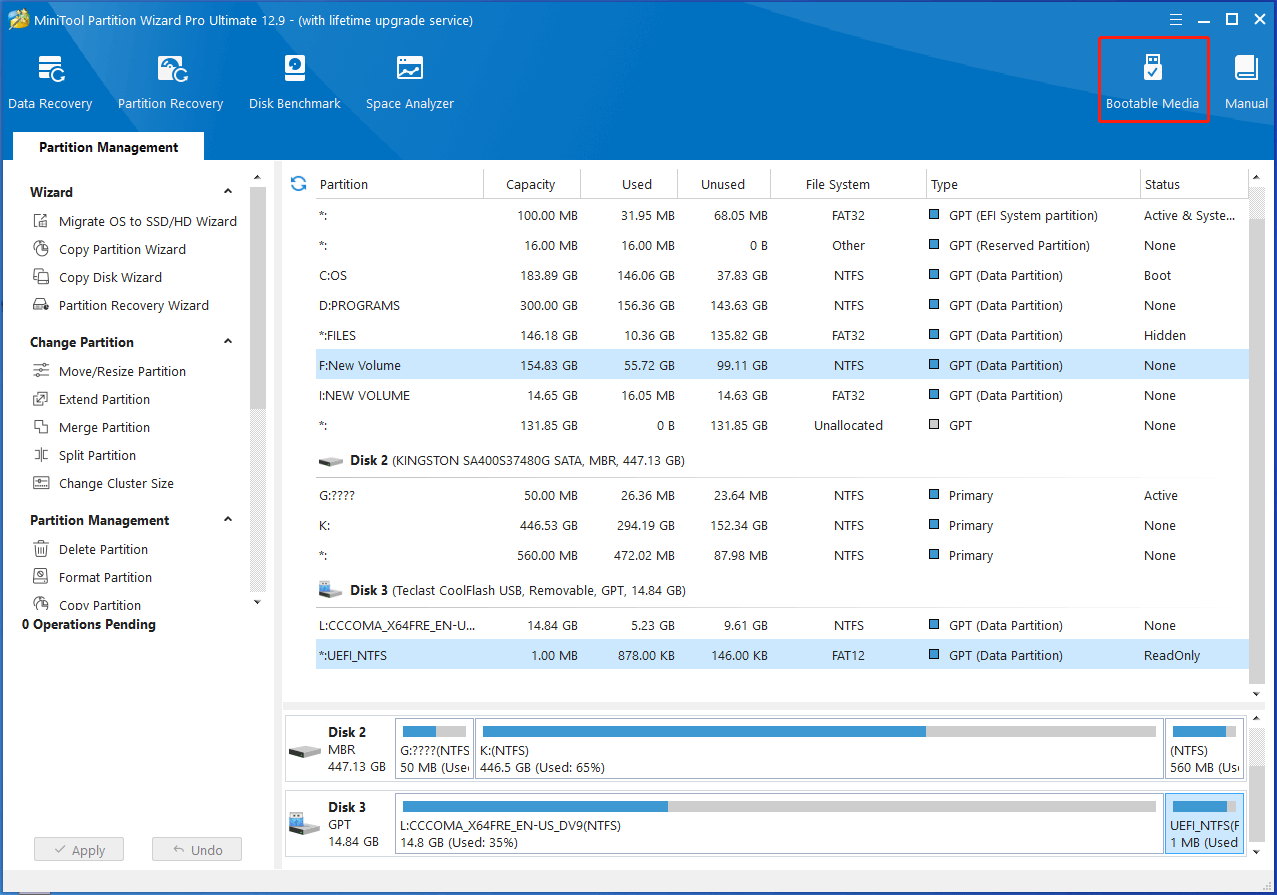1277x895 pixels.
Task: Collapse the Wizard section
Action: (228, 192)
